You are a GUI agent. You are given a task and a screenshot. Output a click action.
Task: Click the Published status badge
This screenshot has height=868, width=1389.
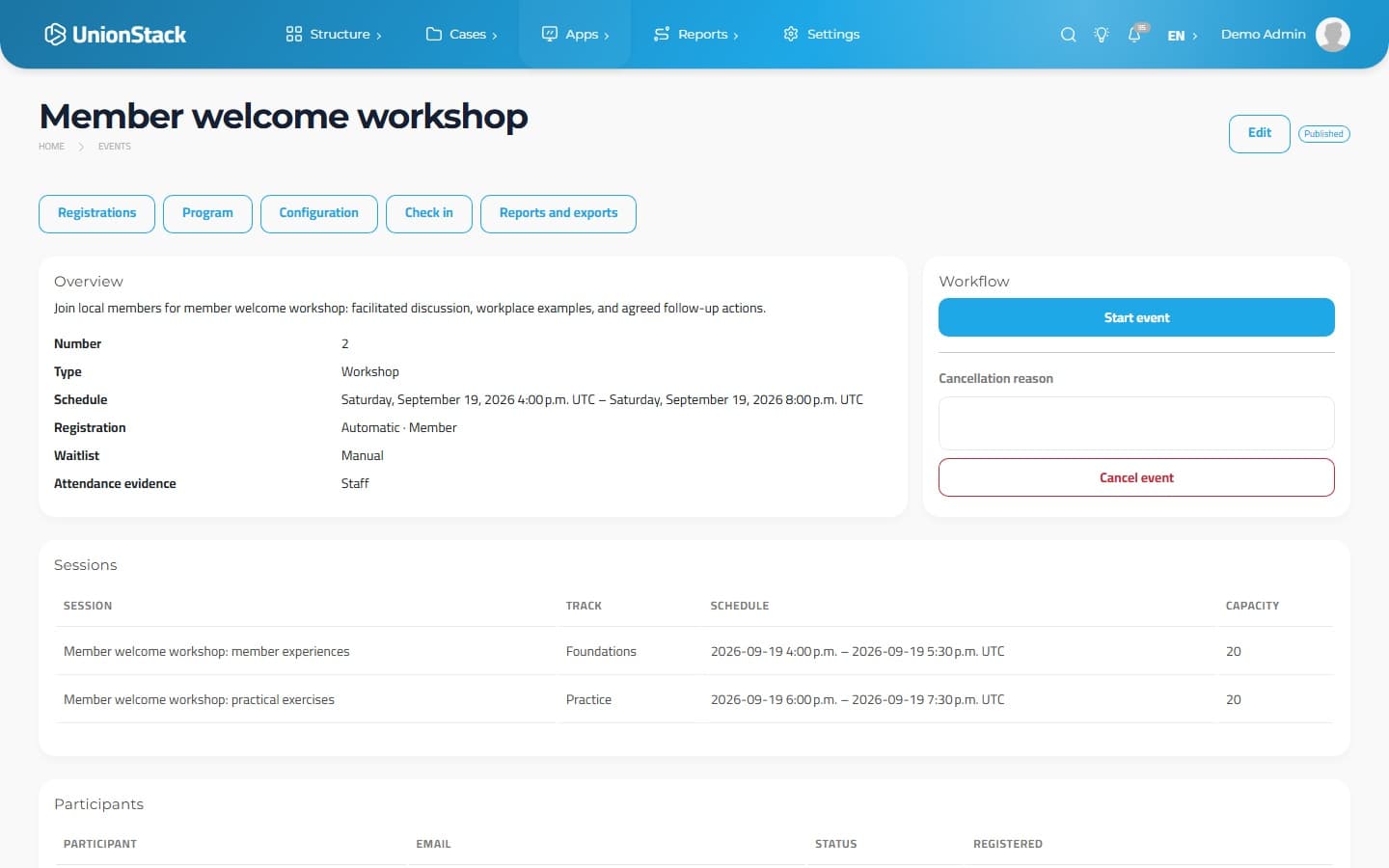(1323, 134)
